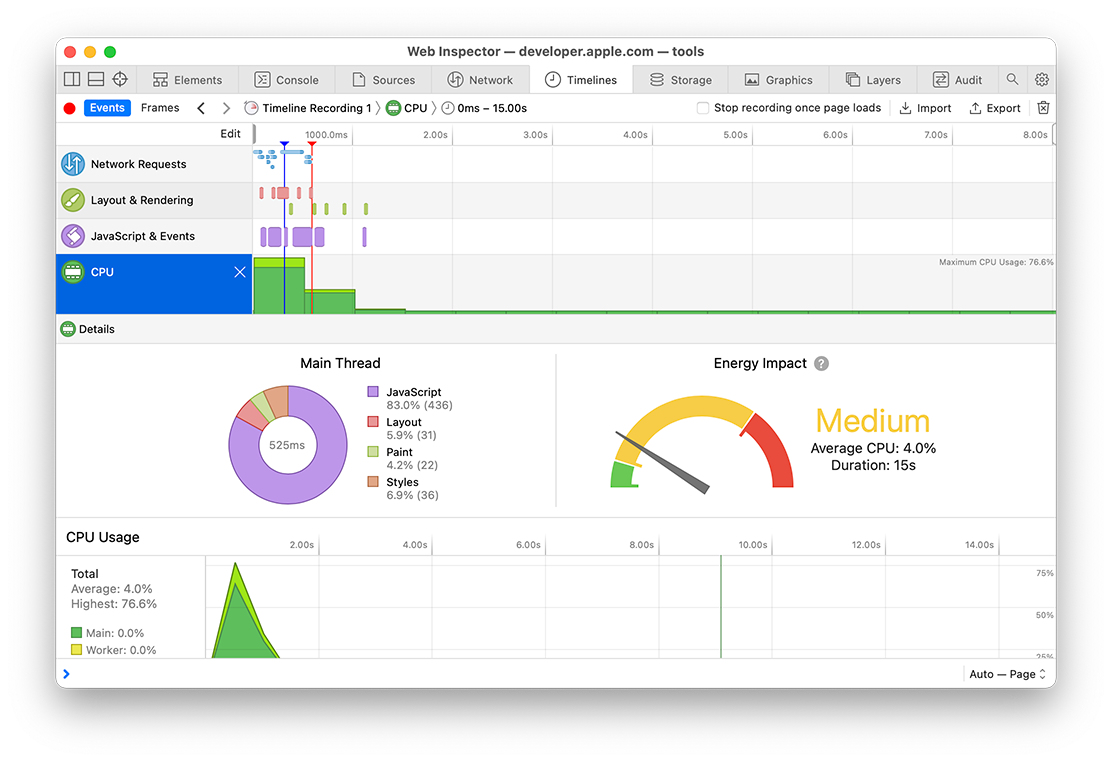The height and width of the screenshot is (762, 1112).
Task: Switch to Events view mode
Action: coord(107,108)
